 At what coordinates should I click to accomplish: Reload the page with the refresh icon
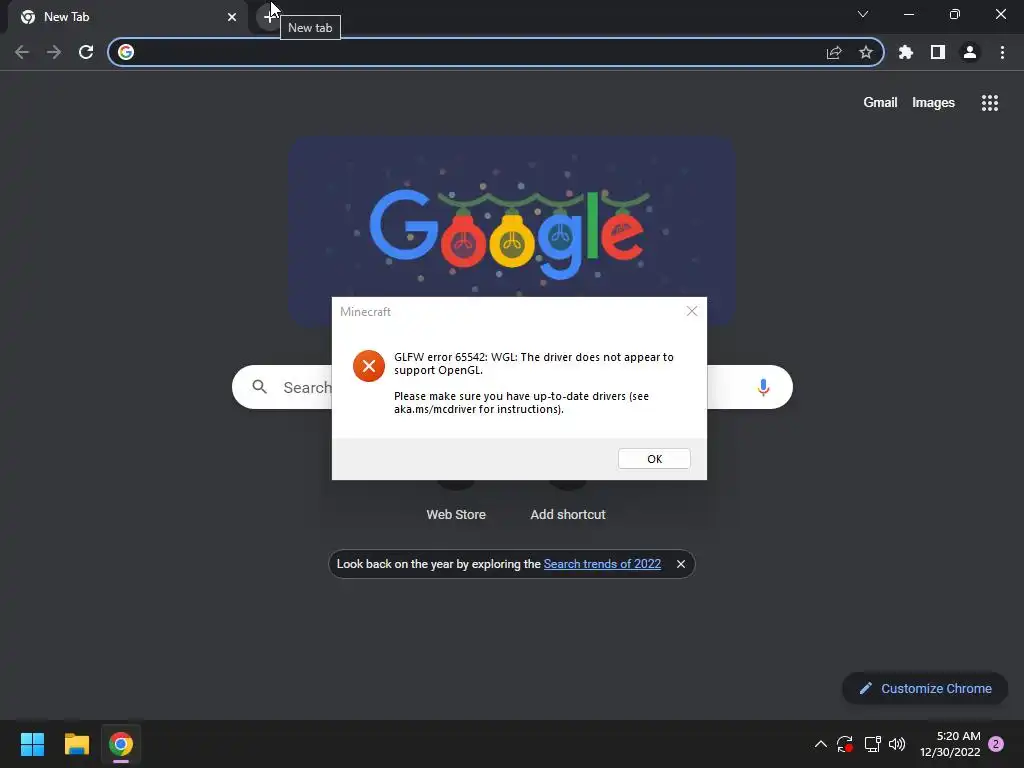tap(86, 52)
